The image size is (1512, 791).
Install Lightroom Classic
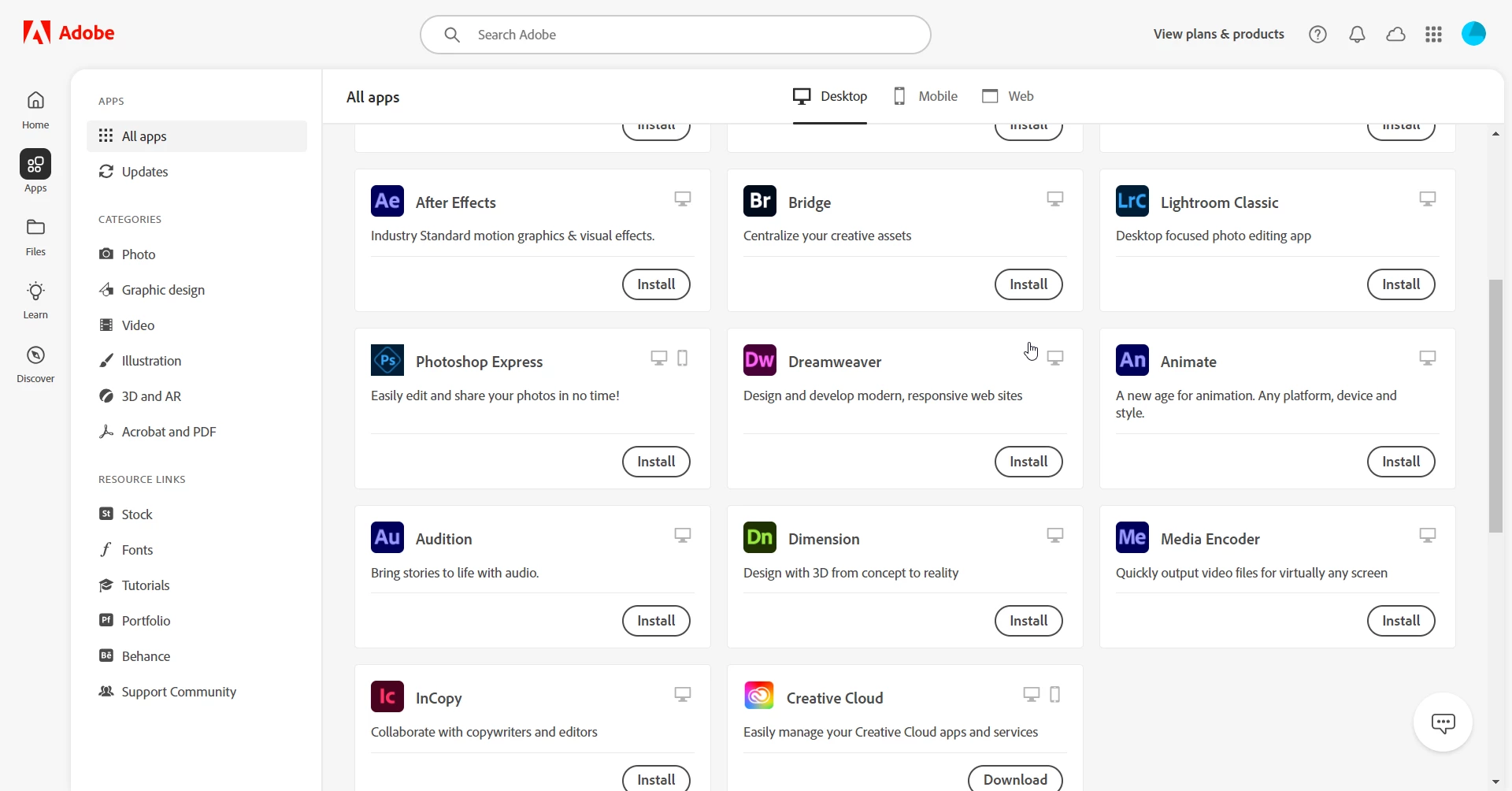click(x=1401, y=284)
